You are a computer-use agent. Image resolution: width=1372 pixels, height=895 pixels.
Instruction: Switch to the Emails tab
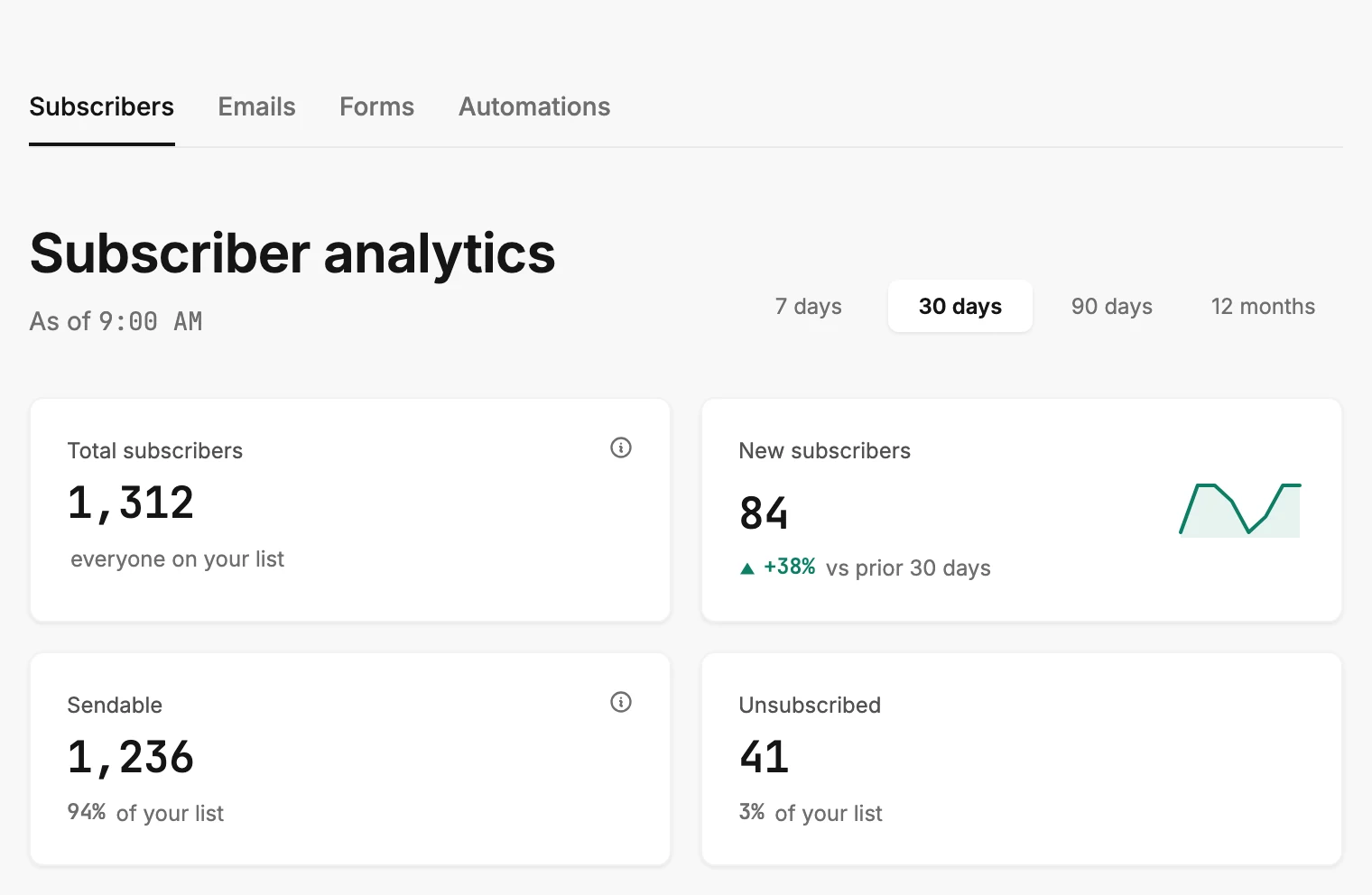[x=257, y=106]
